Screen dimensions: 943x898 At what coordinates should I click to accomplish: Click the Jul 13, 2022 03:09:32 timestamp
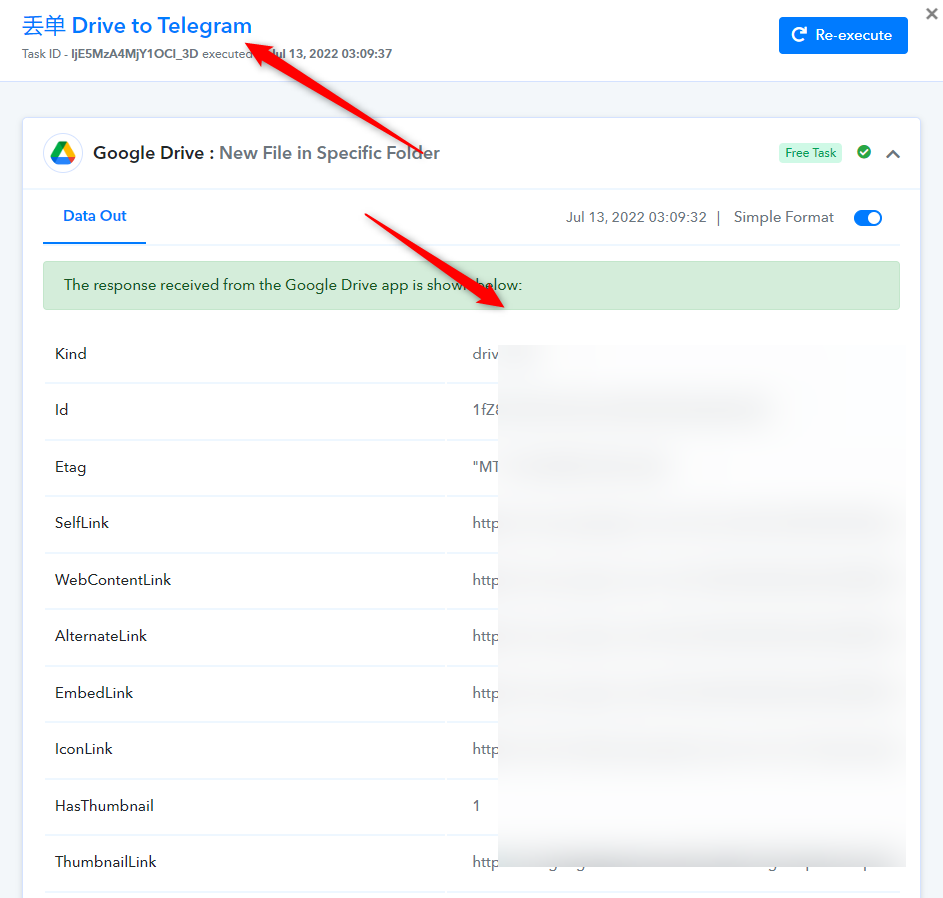[x=636, y=217]
